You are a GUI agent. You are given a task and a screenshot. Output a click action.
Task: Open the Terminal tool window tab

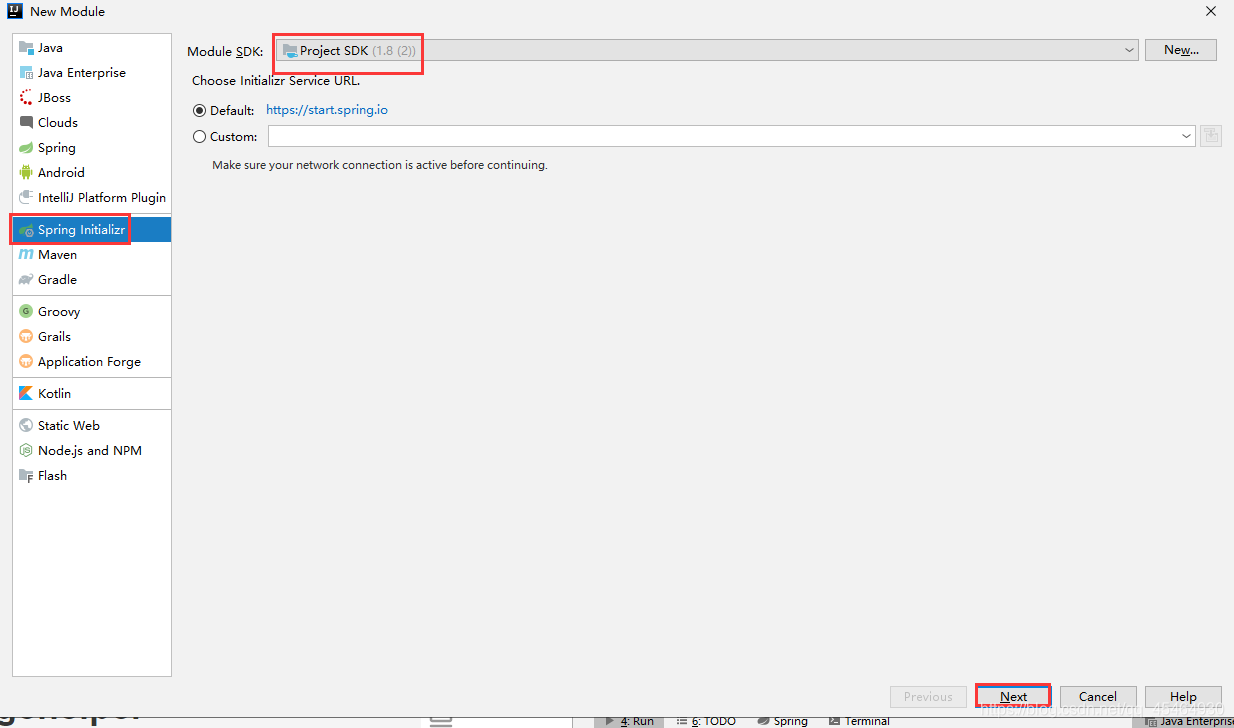[x=859, y=721]
